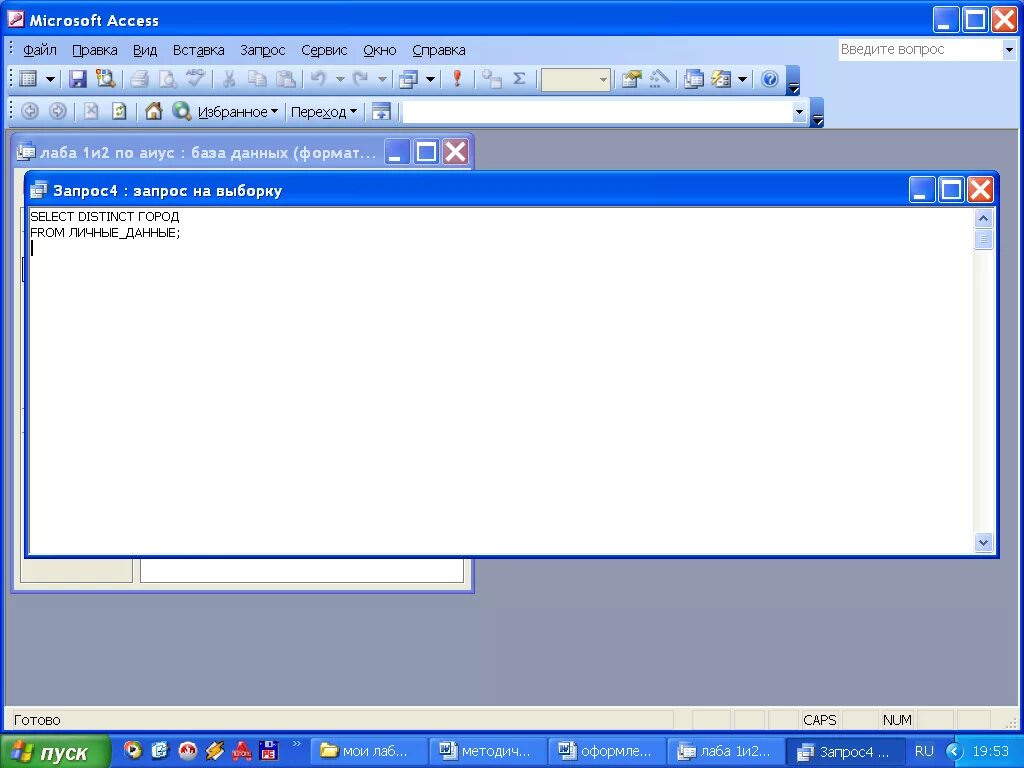The image size is (1024, 768).
Task: Open the main toolbar options expander
Action: pos(793,80)
